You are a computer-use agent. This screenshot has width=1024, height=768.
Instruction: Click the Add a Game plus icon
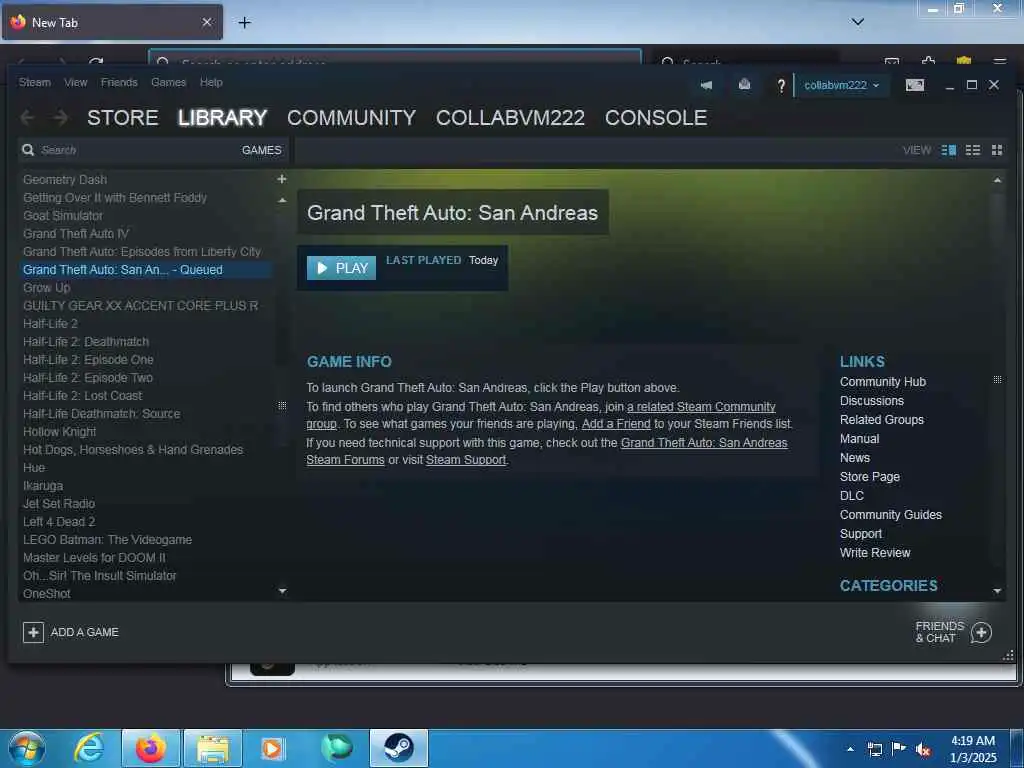pyautogui.click(x=33, y=632)
